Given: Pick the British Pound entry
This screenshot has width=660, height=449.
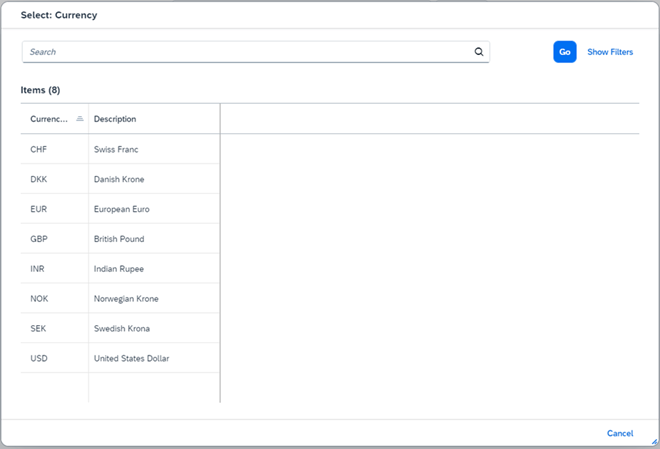Looking at the screenshot, I should point(119,239).
